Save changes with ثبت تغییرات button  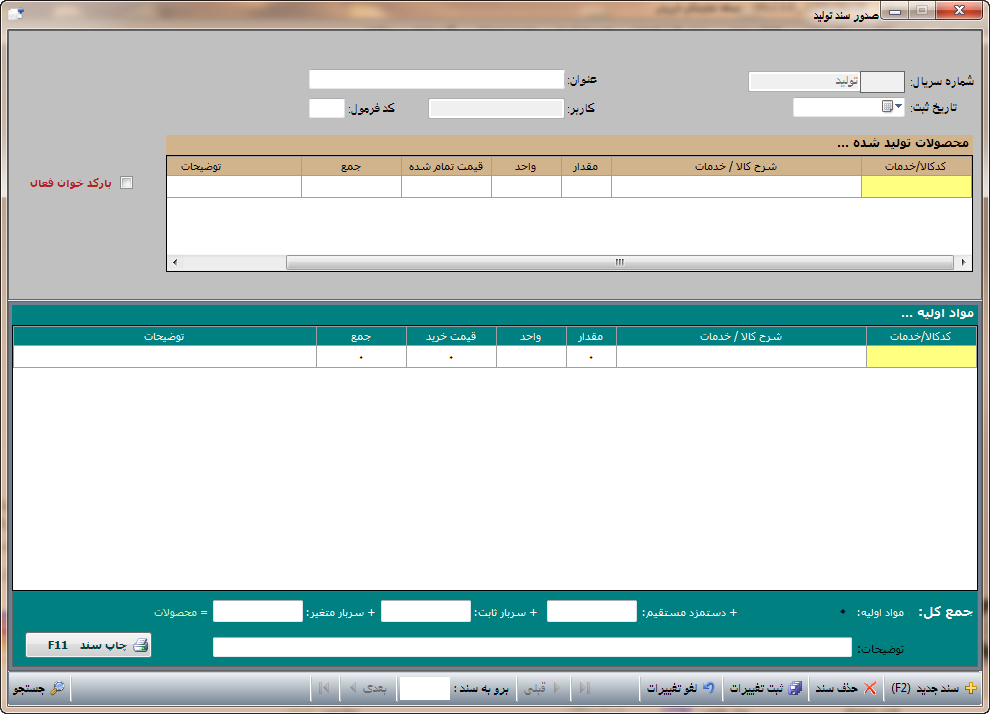pos(765,688)
